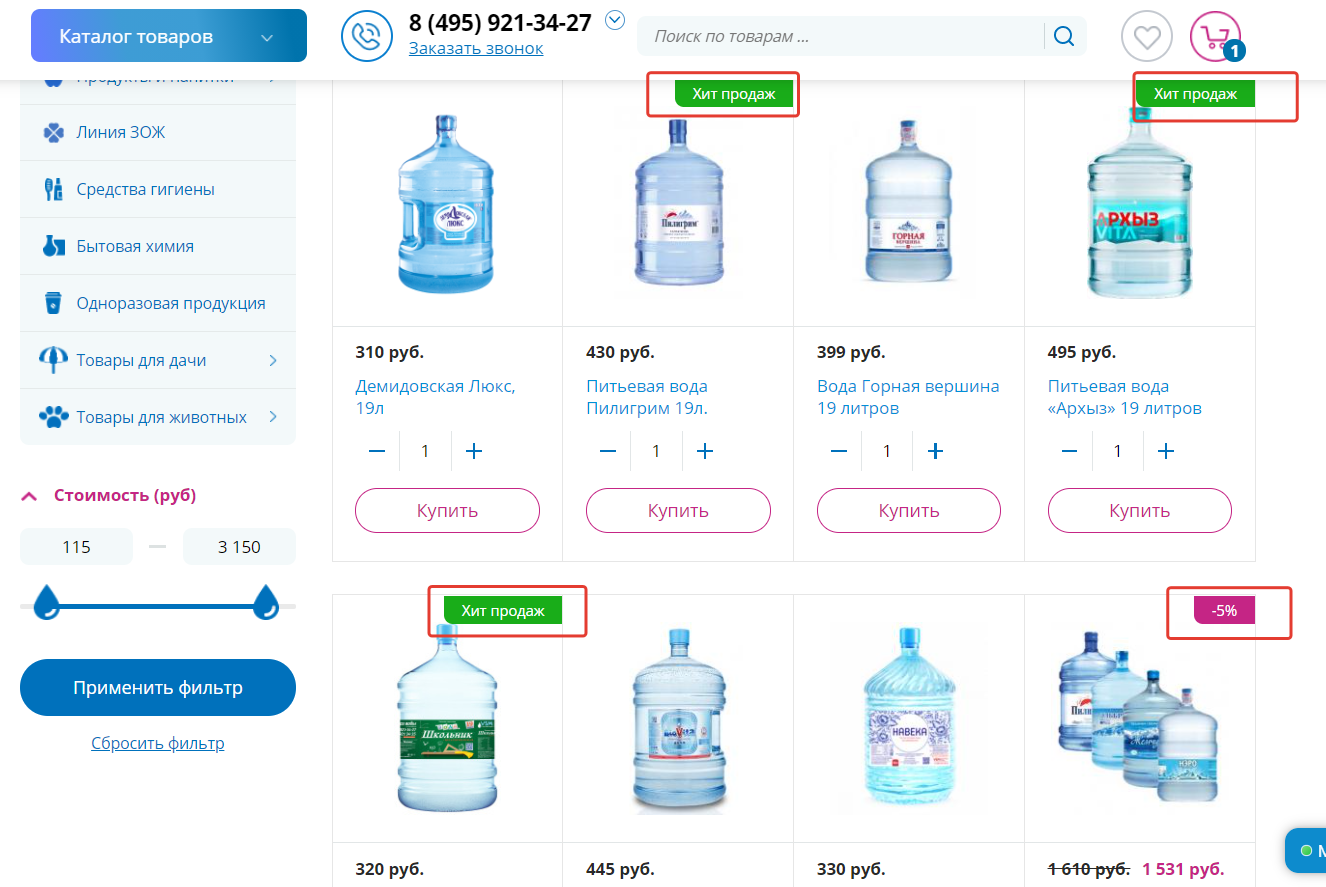This screenshot has height=887, width=1326.
Task: Click the Товары для дачи umbrella icon
Action: 54,360
